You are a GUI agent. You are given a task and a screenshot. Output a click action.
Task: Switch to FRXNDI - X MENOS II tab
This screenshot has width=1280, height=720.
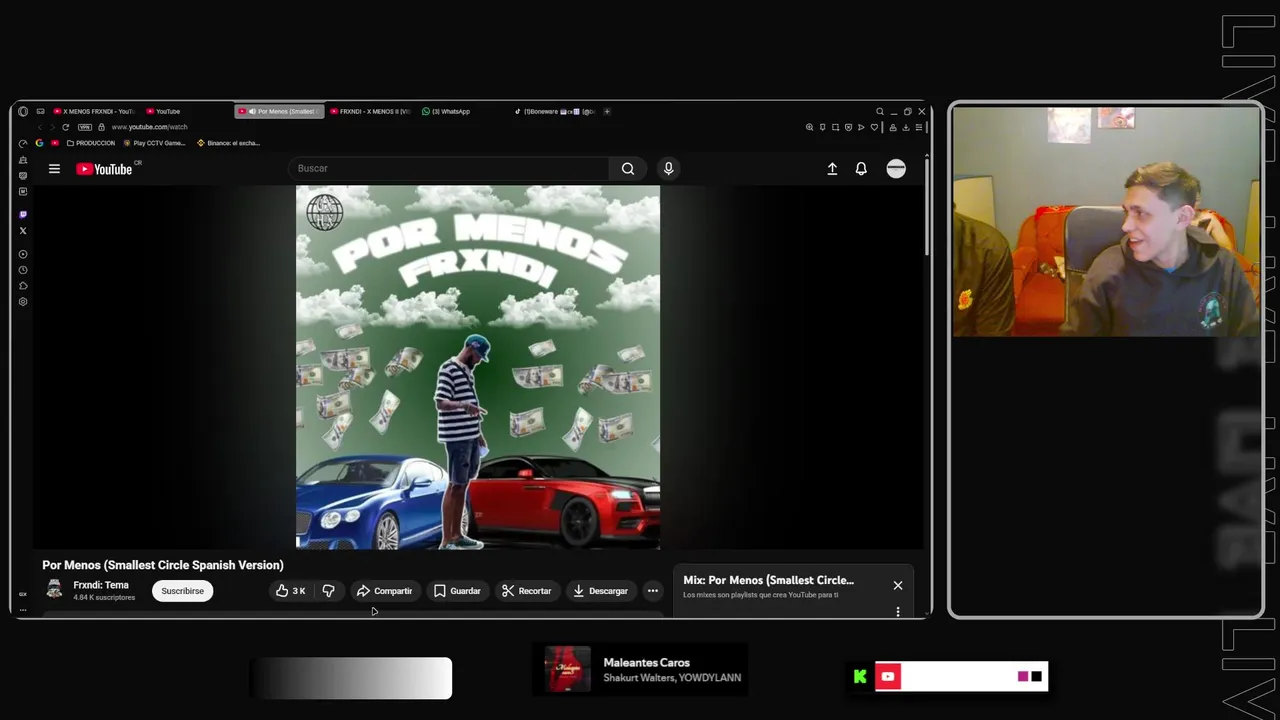[371, 111]
